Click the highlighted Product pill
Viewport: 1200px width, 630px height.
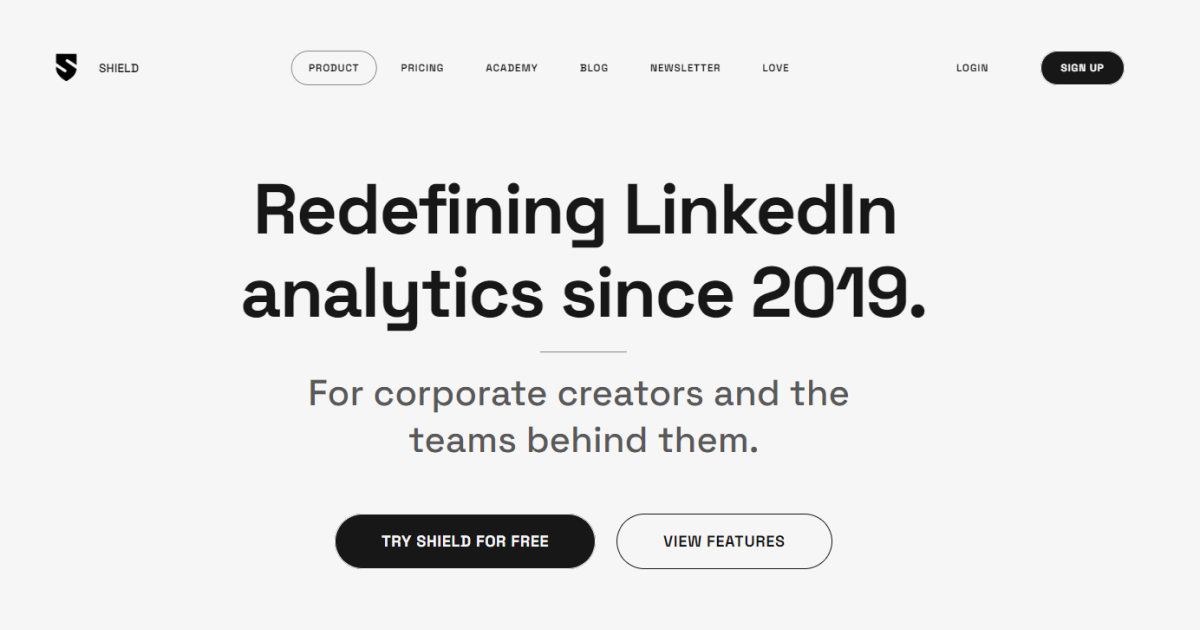coord(333,68)
